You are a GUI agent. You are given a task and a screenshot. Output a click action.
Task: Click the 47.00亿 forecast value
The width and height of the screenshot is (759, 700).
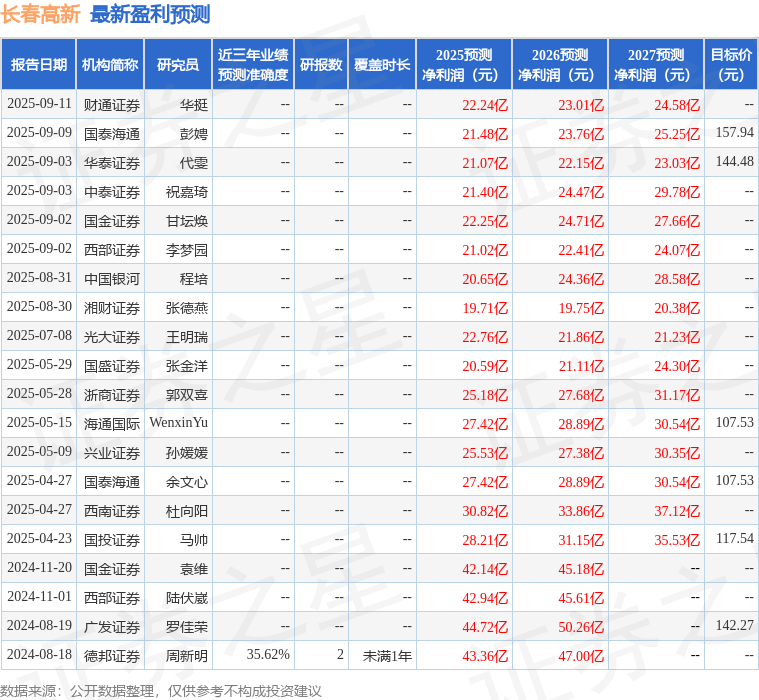point(581,656)
